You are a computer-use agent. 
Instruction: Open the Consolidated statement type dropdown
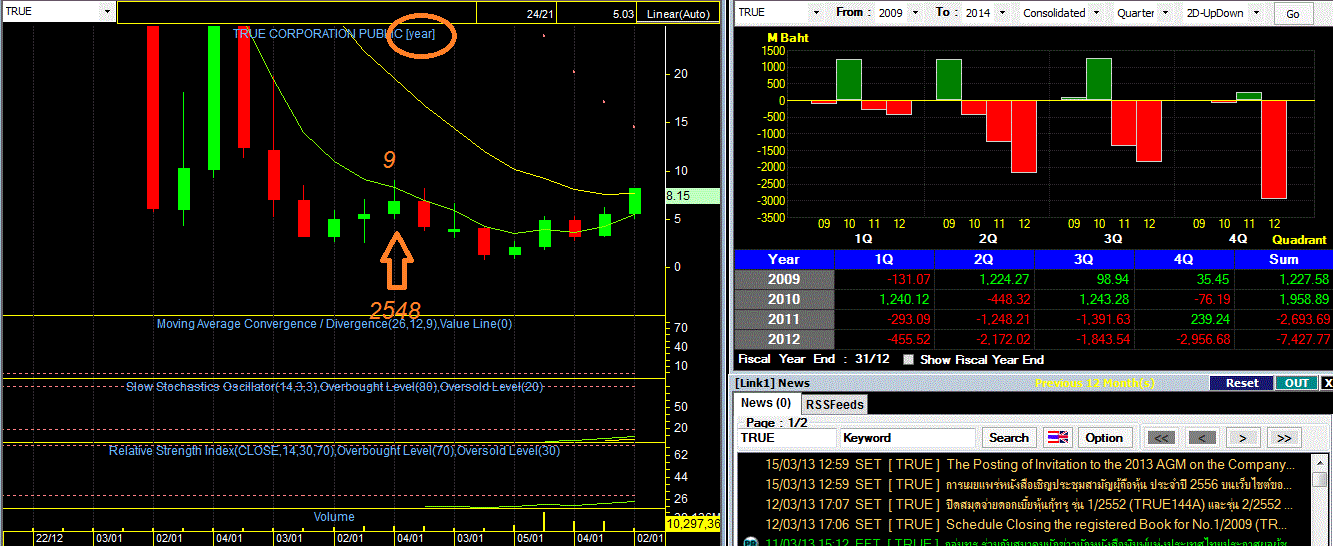click(x=1097, y=12)
